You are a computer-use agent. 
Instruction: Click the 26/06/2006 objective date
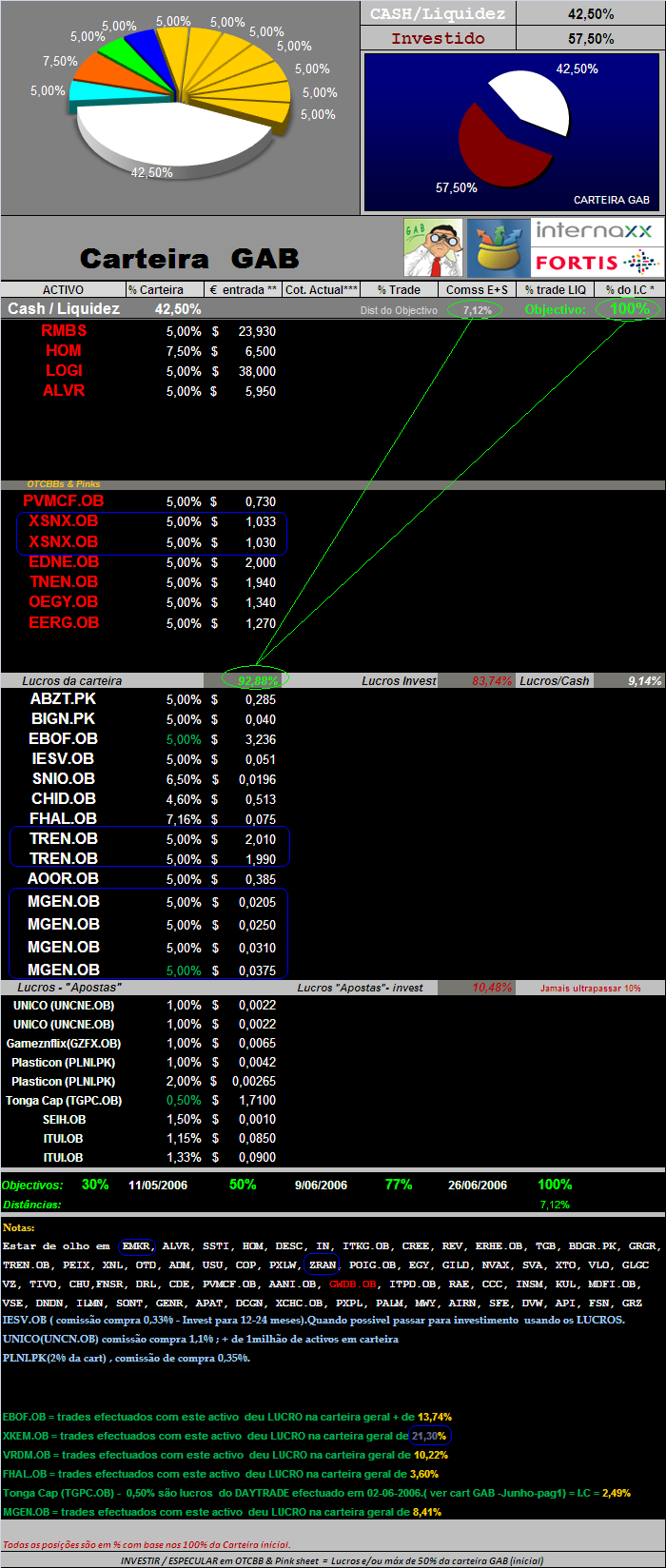pyautogui.click(x=478, y=1185)
